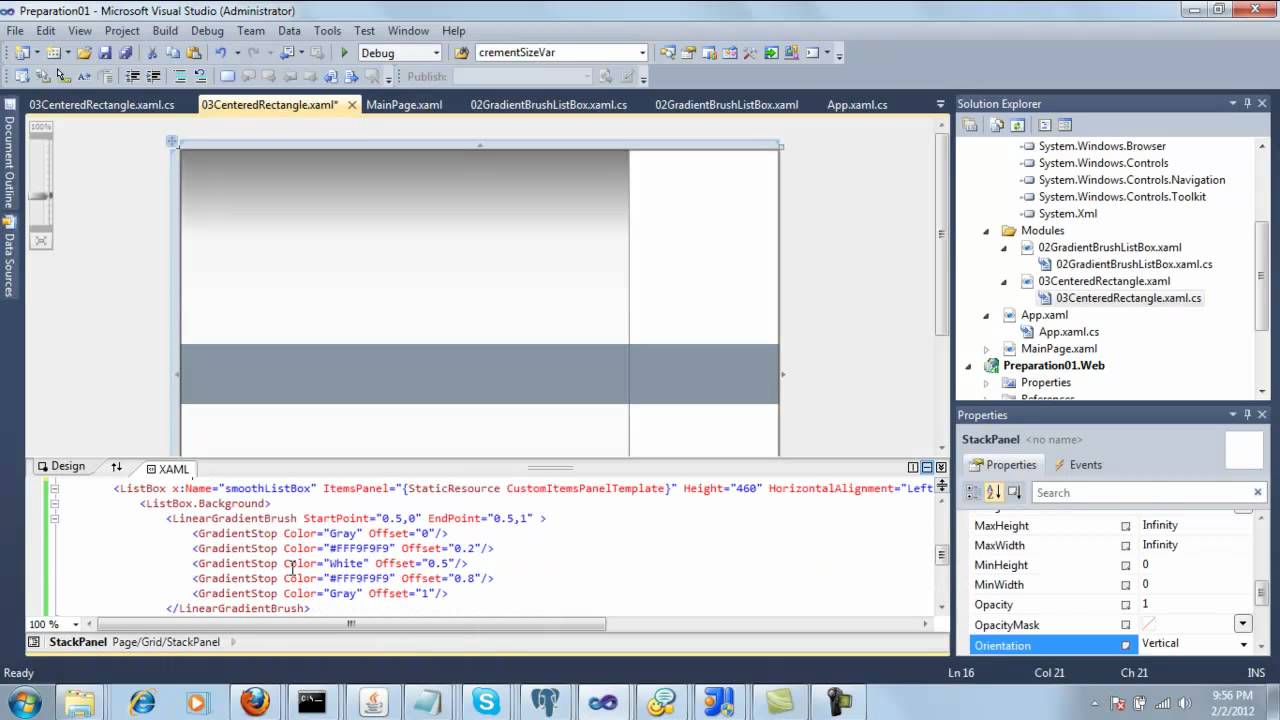
Task: Launch Firefox from the taskbar
Action: click(x=254, y=701)
